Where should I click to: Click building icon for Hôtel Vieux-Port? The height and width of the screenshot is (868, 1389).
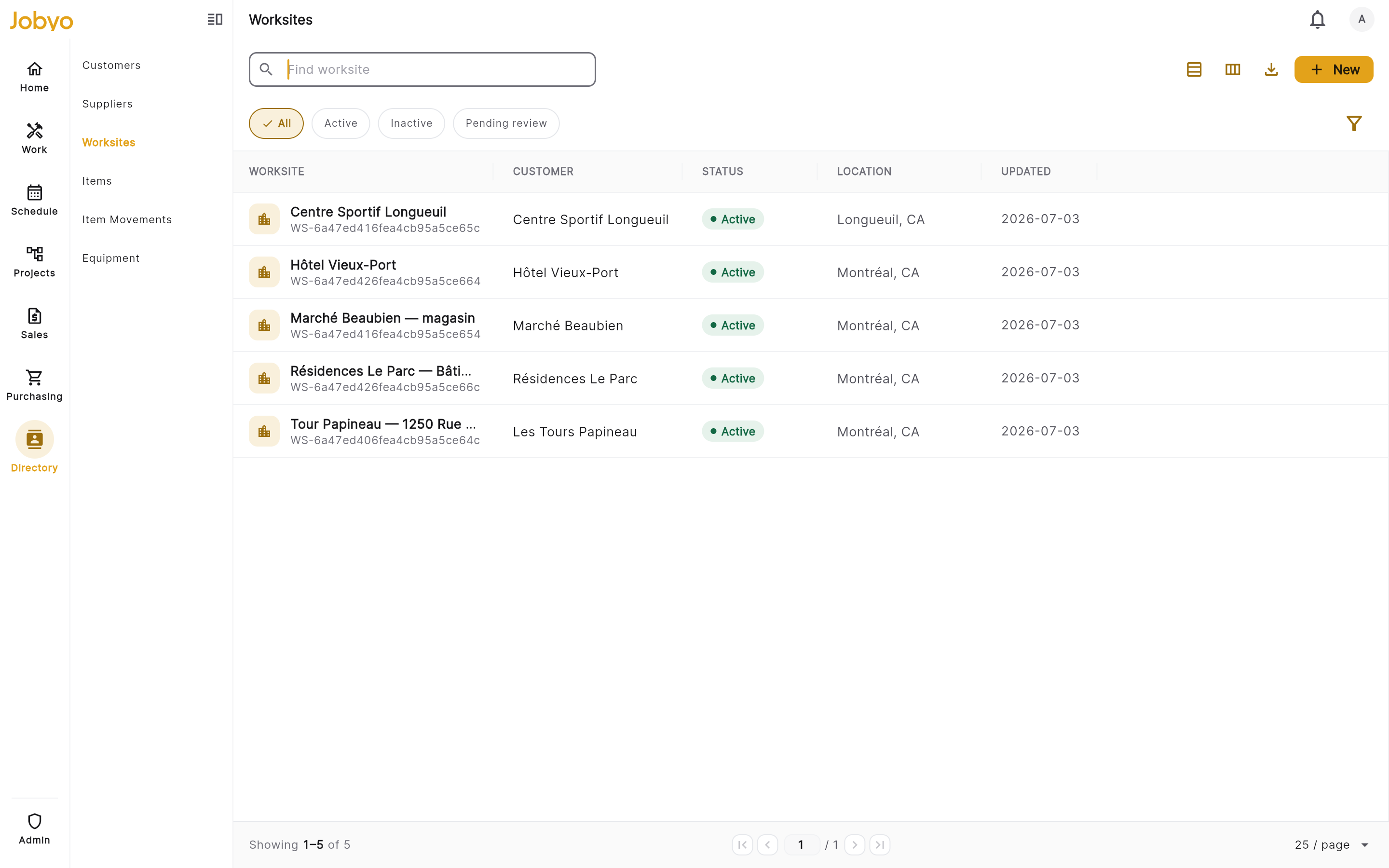tap(264, 272)
